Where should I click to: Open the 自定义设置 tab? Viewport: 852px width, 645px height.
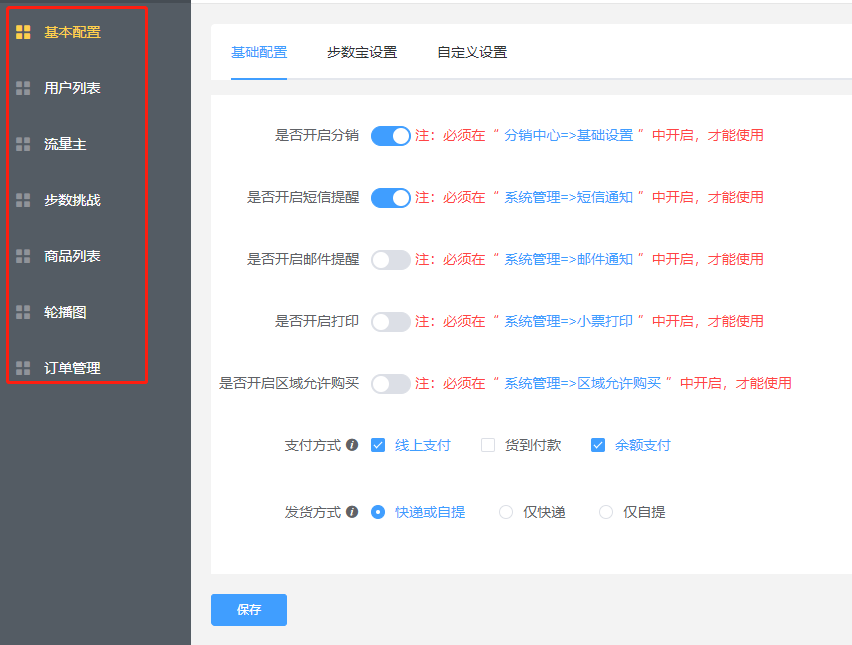[x=472, y=52]
